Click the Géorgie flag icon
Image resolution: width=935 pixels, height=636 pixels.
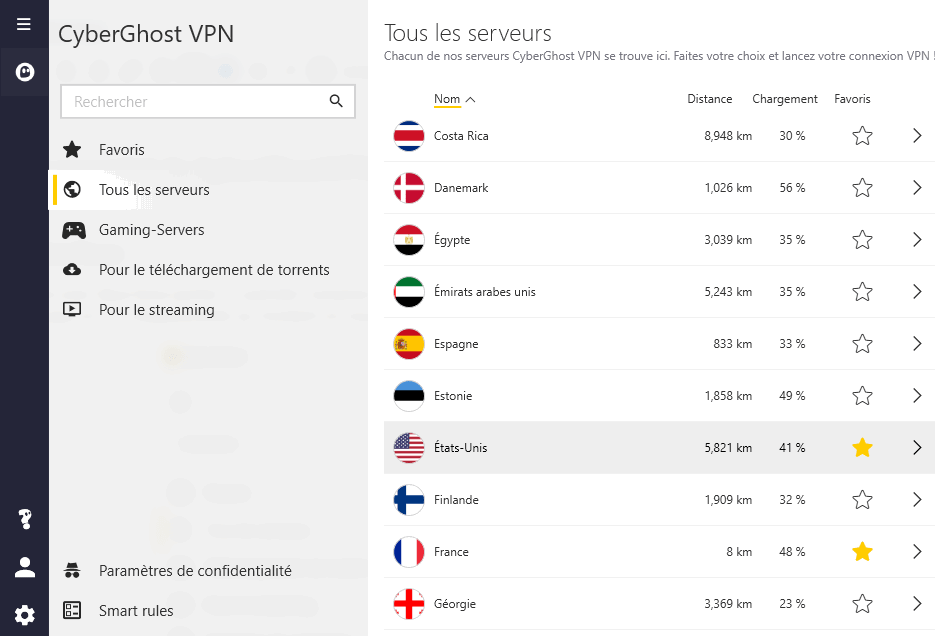click(409, 604)
